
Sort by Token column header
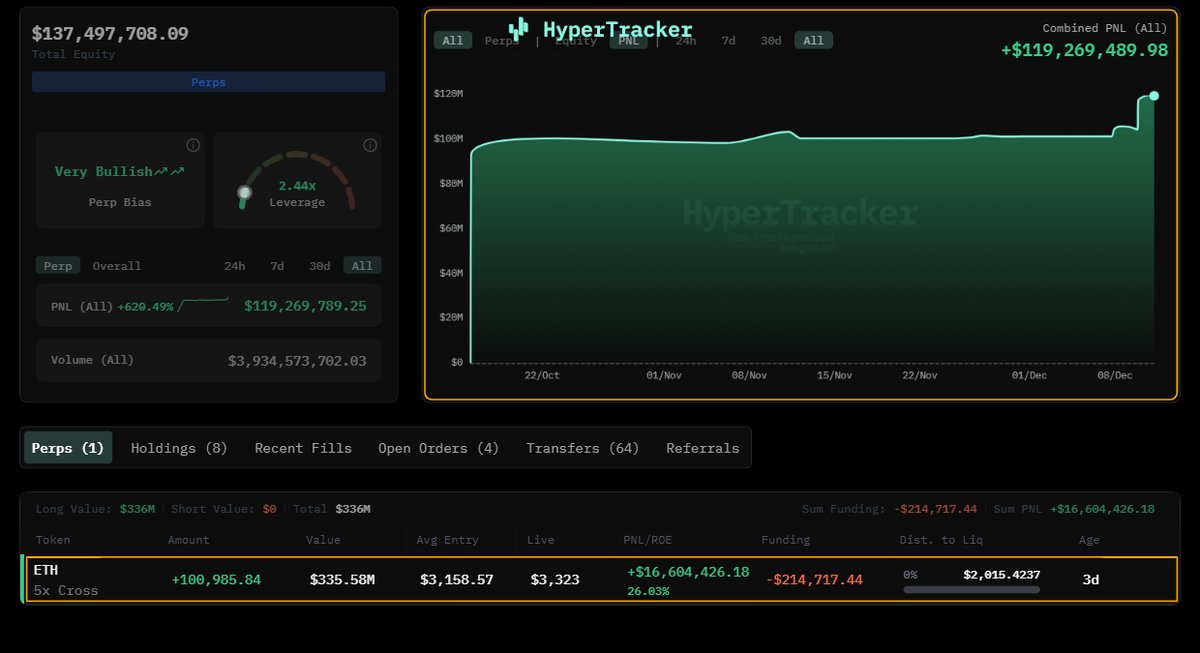[53, 540]
